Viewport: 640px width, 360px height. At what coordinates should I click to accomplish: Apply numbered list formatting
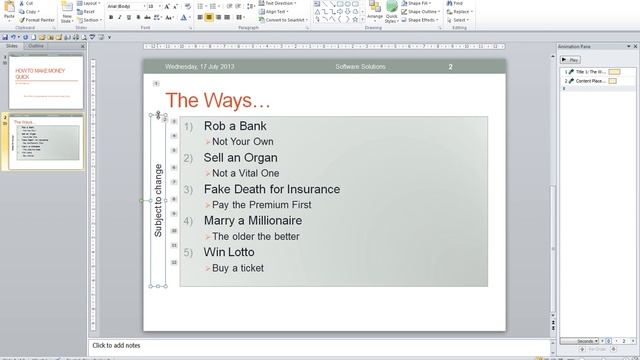coord(213,7)
